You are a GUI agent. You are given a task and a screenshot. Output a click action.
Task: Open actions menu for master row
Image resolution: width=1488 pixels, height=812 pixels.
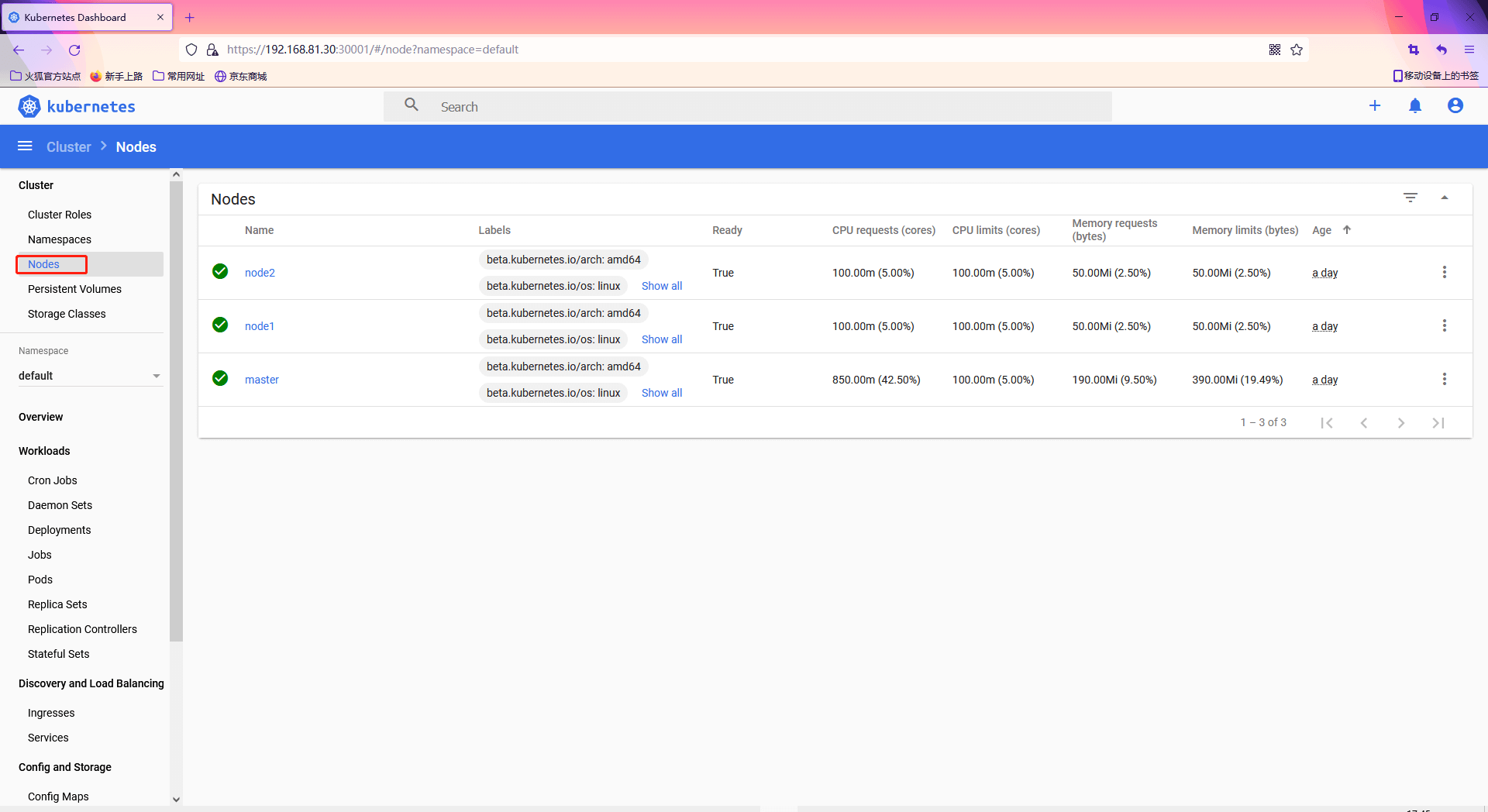[1444, 379]
